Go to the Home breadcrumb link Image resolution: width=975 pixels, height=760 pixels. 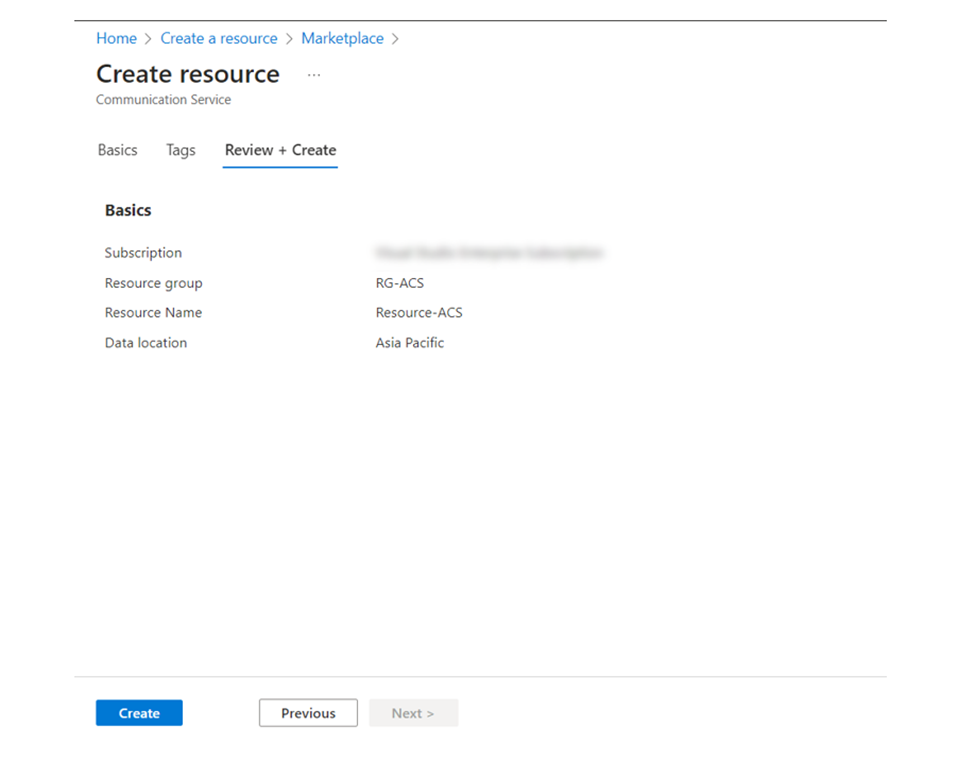[x=116, y=39]
